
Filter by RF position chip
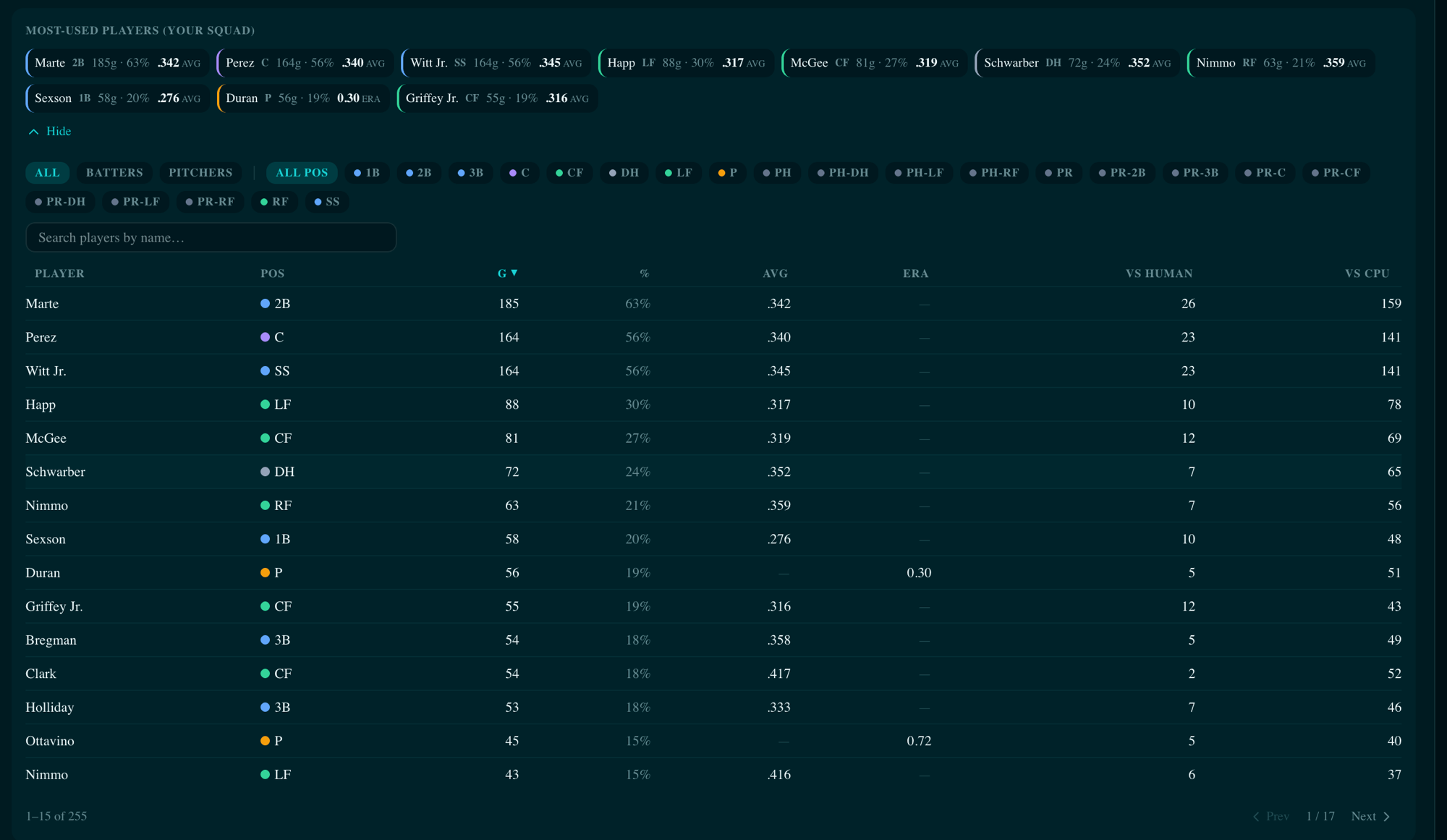tap(275, 201)
